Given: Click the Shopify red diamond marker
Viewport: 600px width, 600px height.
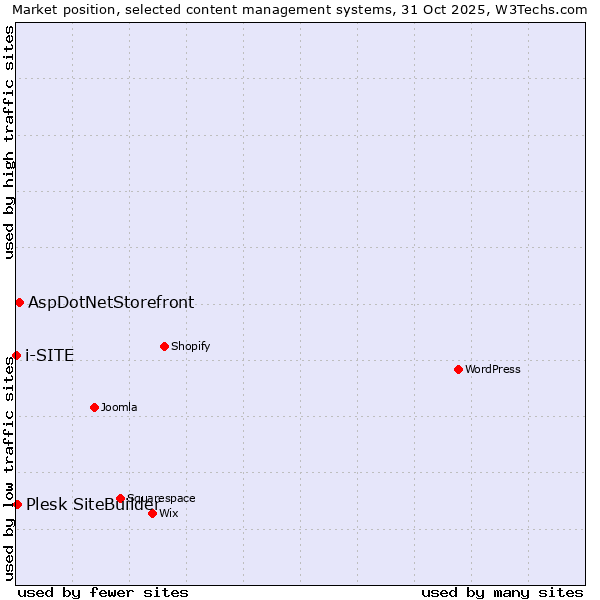Looking at the screenshot, I should [x=164, y=346].
